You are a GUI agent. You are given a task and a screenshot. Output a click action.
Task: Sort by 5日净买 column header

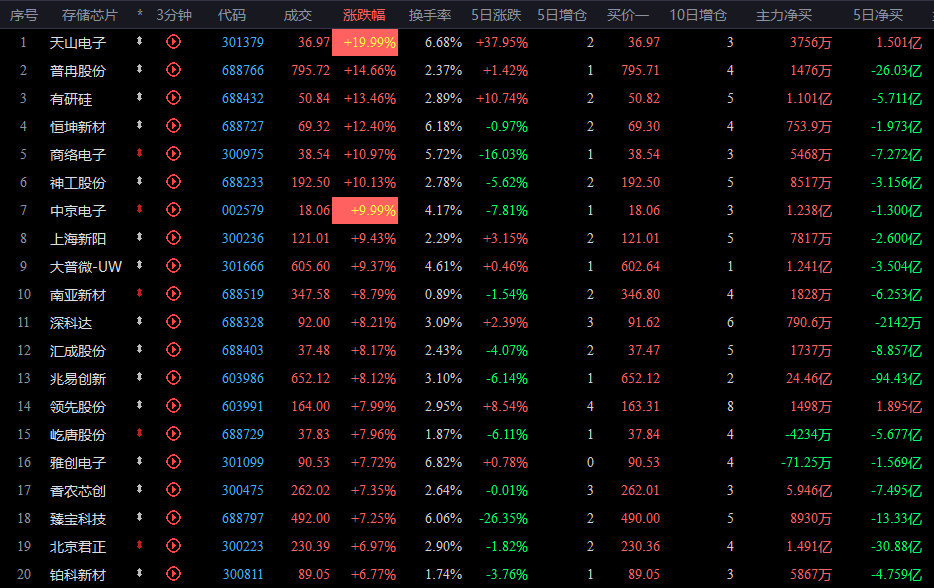[878, 15]
